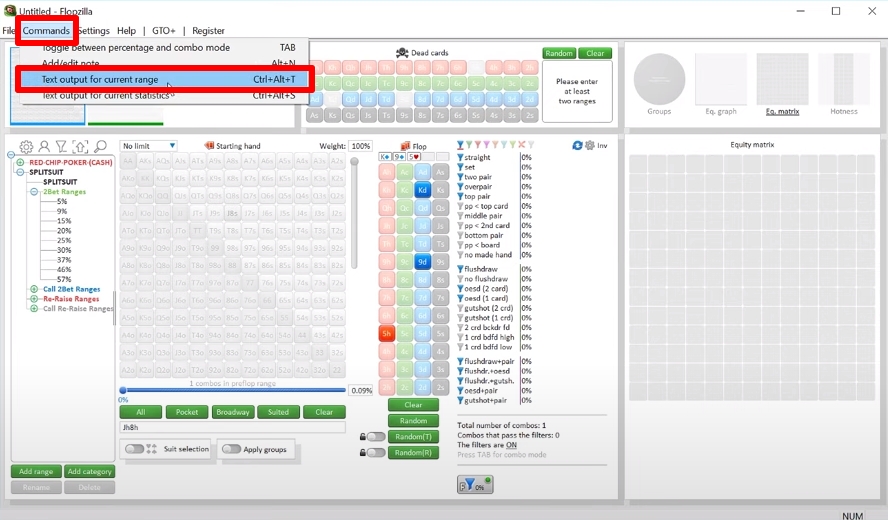Collapse the 2Bet Ranges tree node
The height and width of the screenshot is (520, 888).
[x=34, y=191]
